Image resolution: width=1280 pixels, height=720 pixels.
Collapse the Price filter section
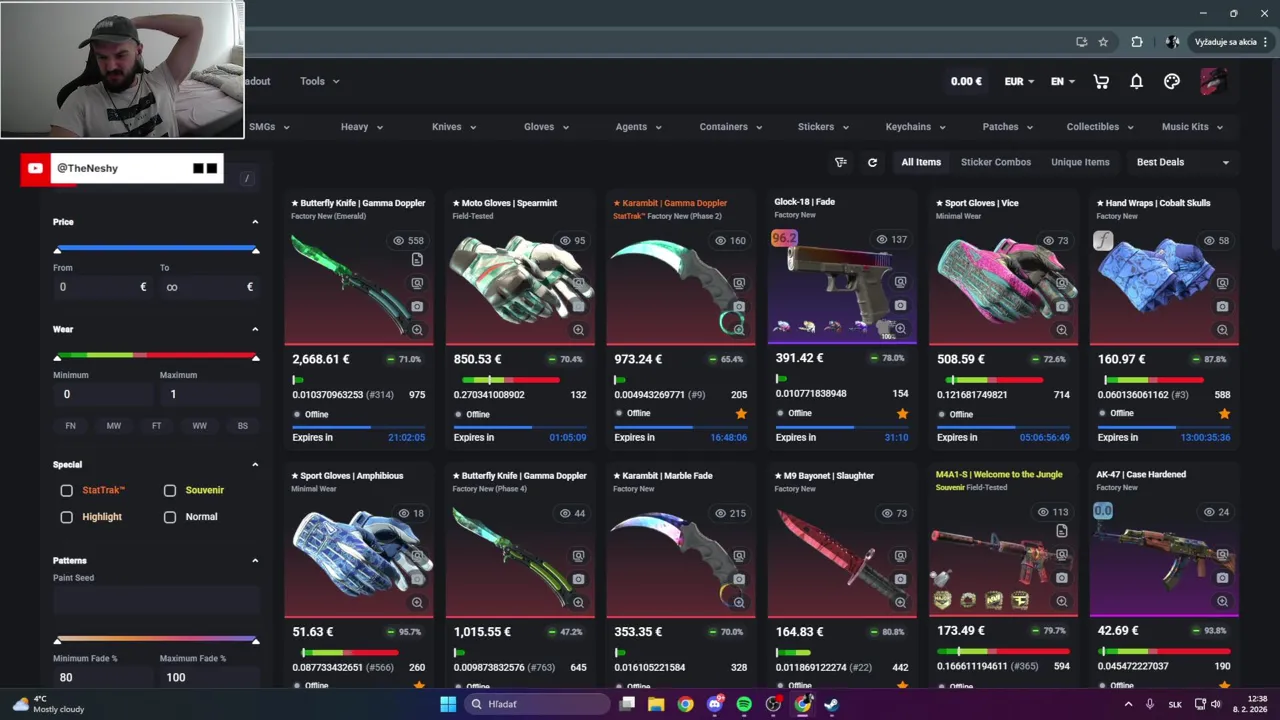255,222
